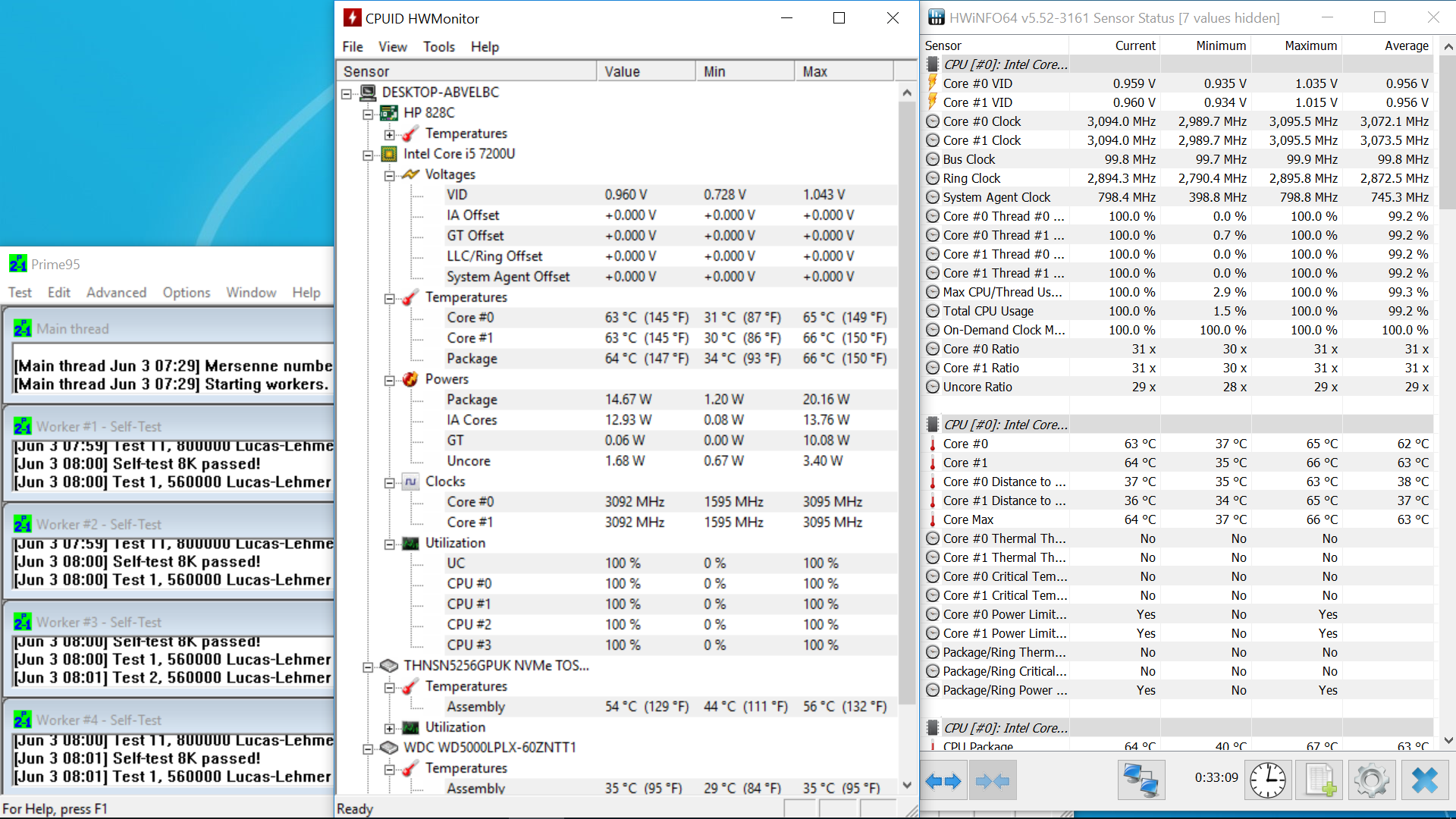Click Core #0 thermometer icon in HWiNFO

(933, 444)
